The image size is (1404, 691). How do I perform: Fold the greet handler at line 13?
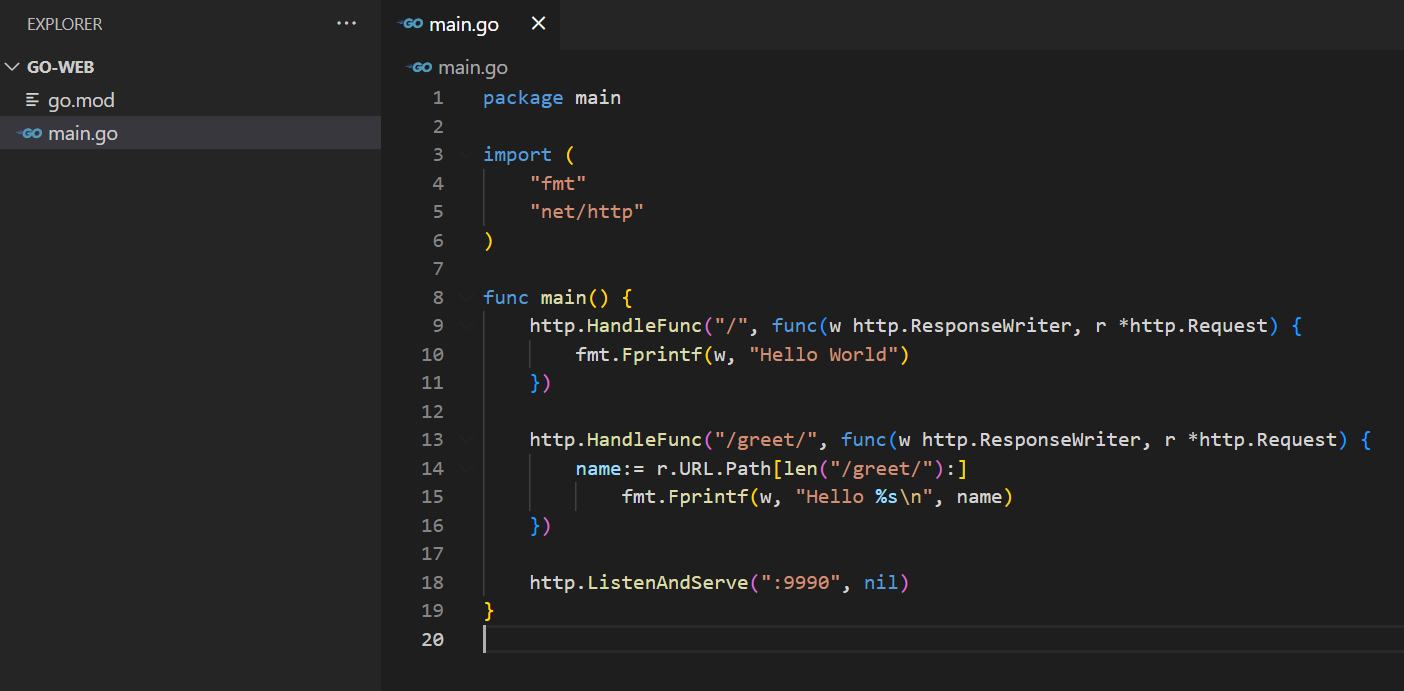[465, 440]
